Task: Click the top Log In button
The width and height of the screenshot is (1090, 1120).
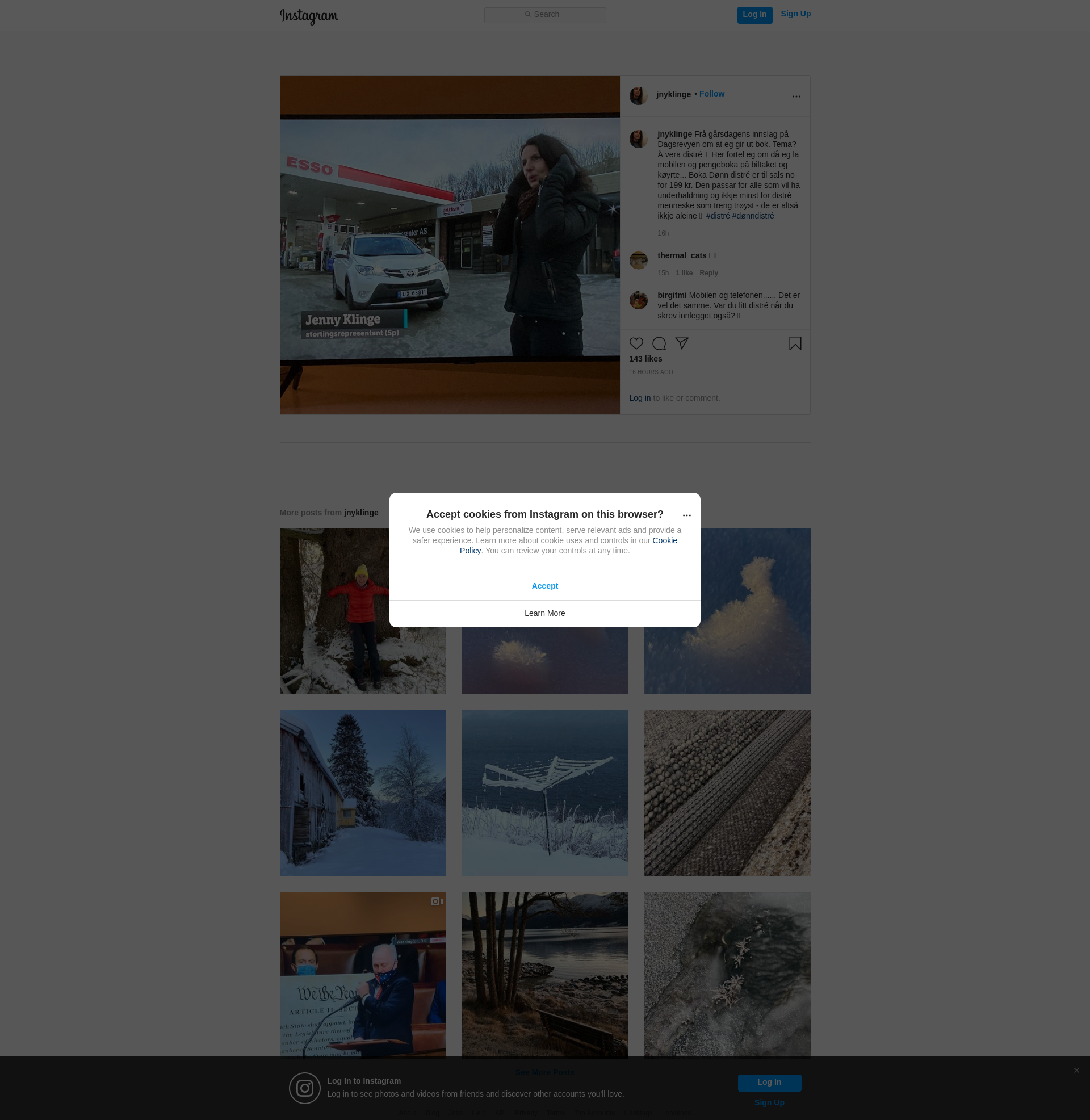Action: [754, 15]
